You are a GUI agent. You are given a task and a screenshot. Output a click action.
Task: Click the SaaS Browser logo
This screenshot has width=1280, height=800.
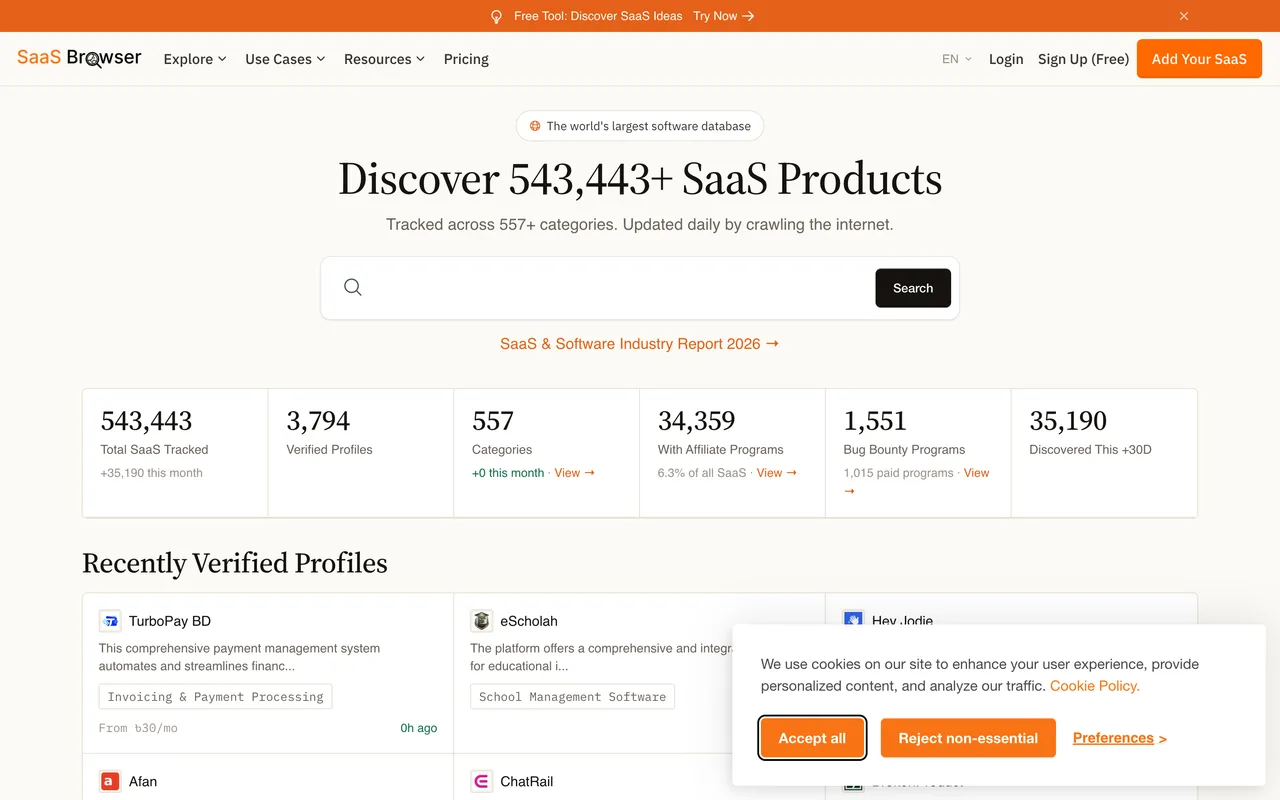point(79,58)
